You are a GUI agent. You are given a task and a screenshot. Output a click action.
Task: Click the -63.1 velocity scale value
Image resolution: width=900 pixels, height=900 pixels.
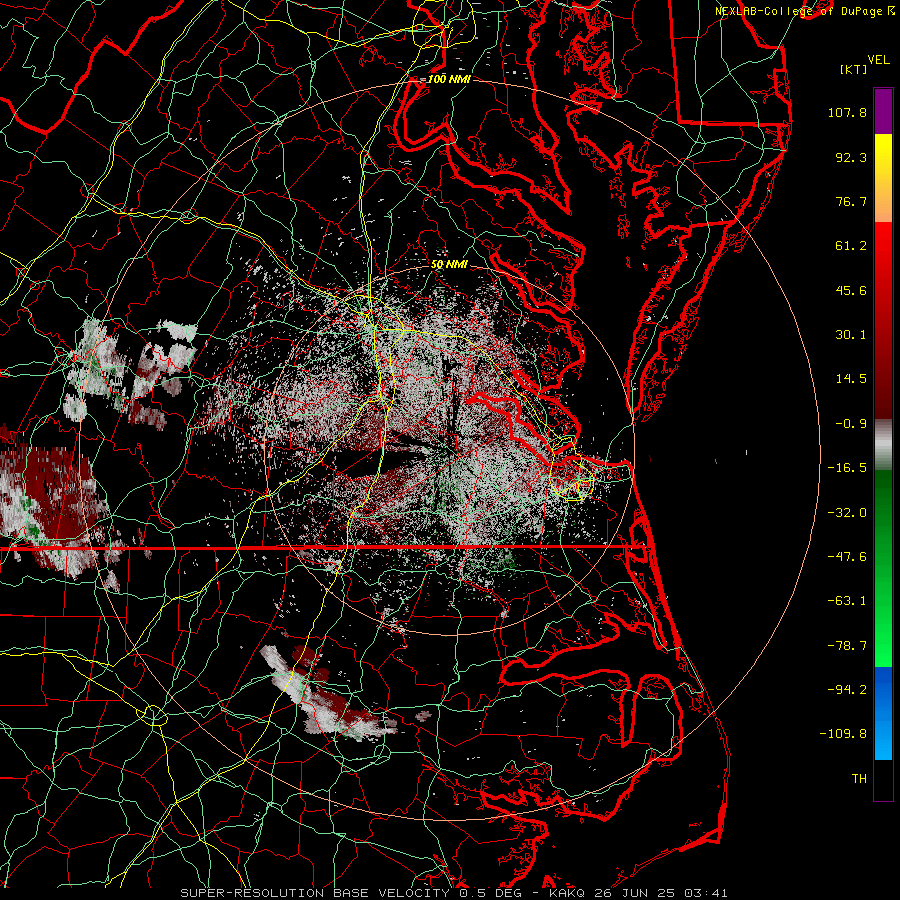click(x=847, y=601)
